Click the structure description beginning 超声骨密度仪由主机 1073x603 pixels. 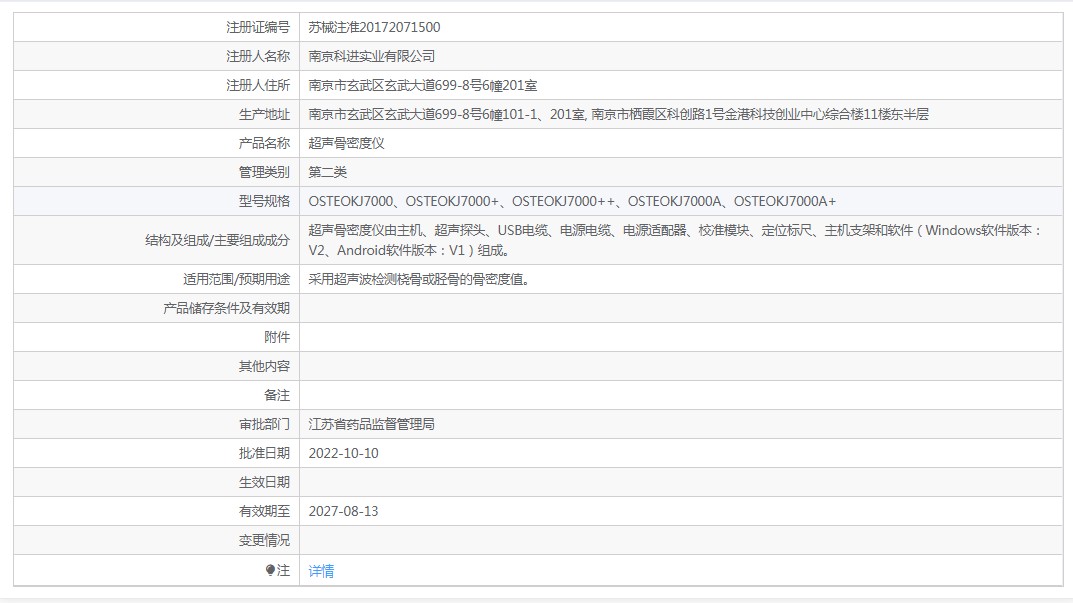tap(675, 240)
